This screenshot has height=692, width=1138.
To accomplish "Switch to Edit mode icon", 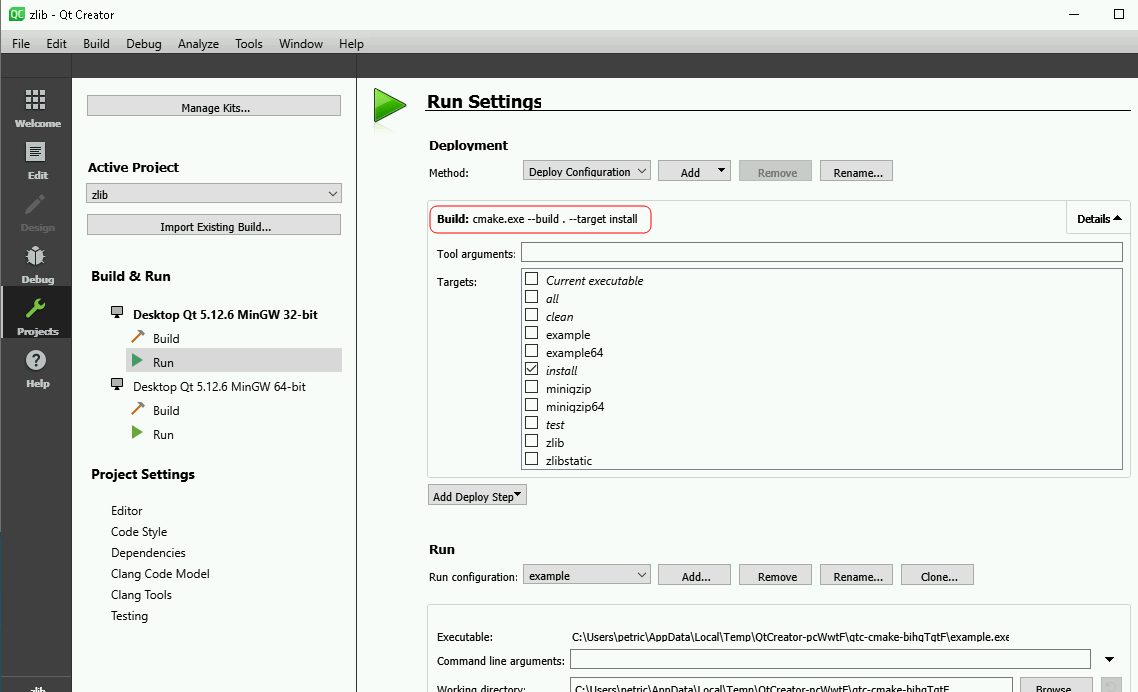I will click(36, 152).
